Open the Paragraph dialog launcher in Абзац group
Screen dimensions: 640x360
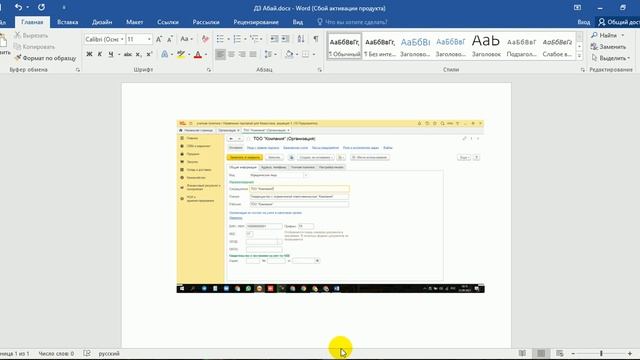[320, 70]
